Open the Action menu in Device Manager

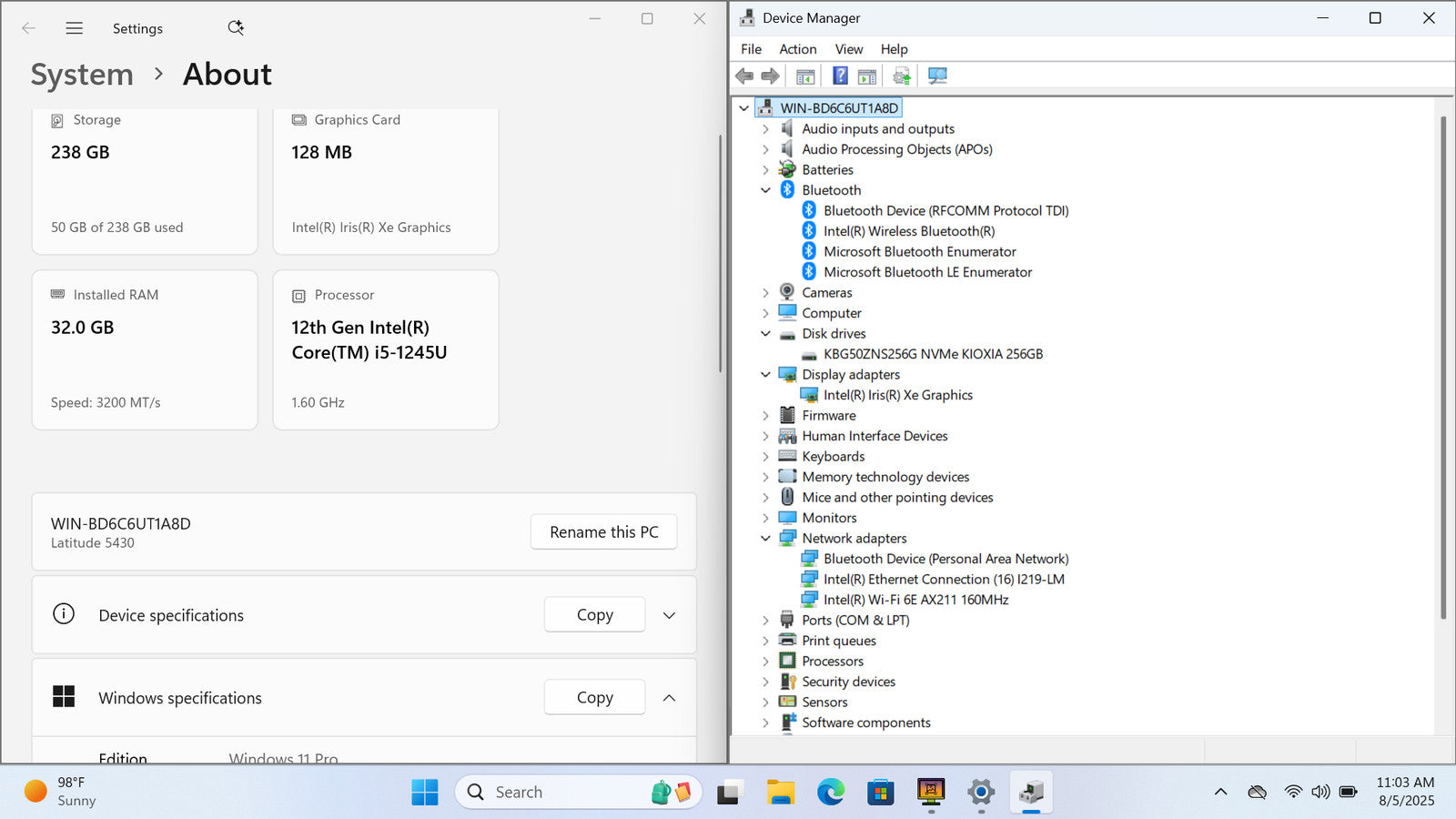click(797, 49)
